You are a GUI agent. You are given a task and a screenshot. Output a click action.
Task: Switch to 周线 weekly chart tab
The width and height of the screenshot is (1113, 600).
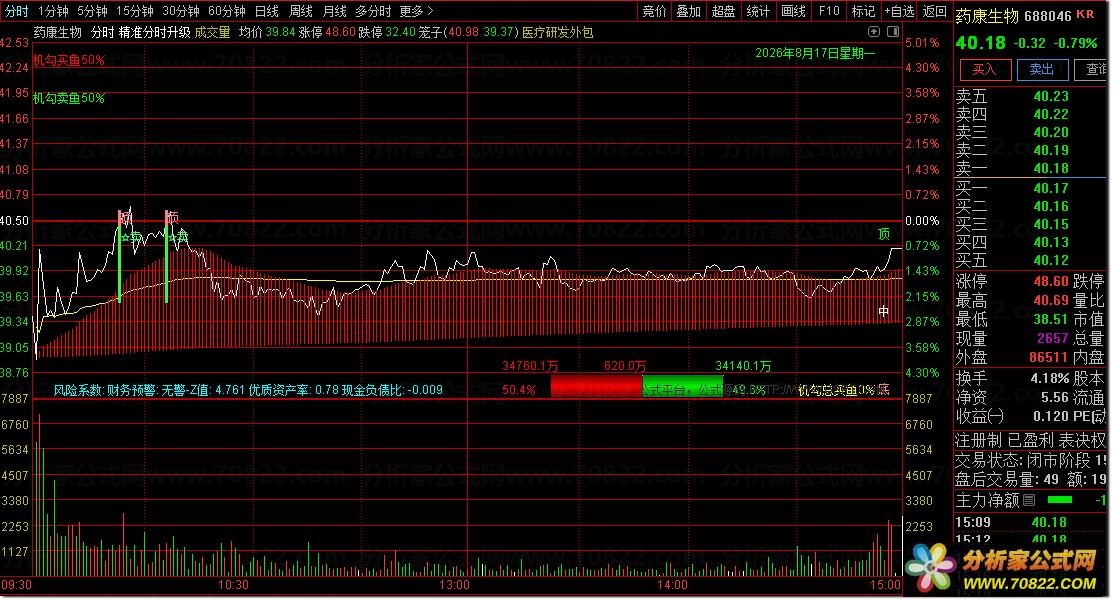[300, 11]
